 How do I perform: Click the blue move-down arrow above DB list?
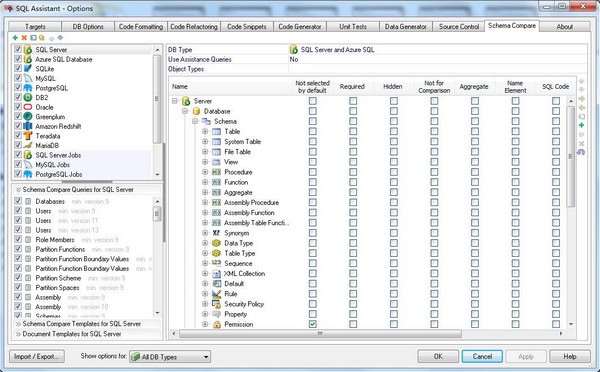[60, 38]
